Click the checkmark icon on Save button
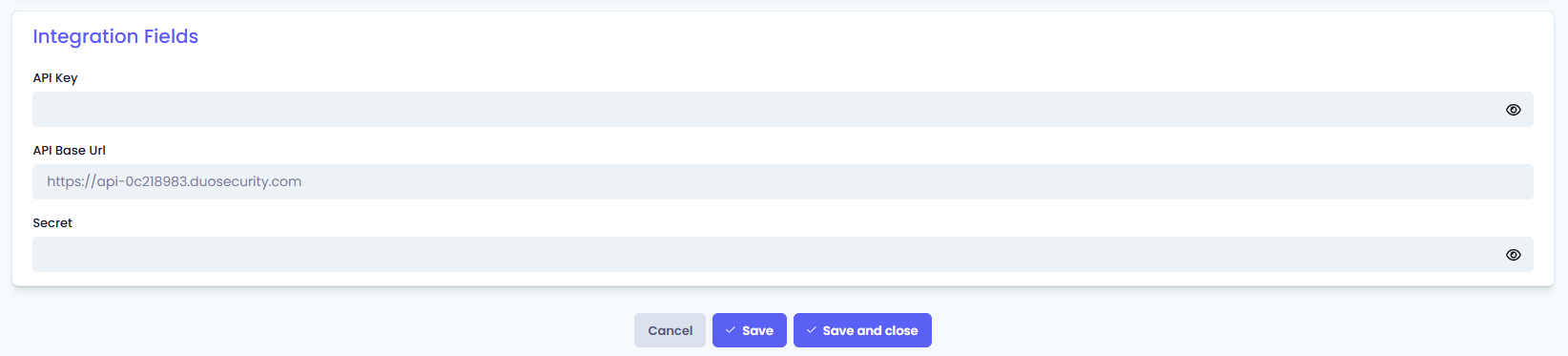The width and height of the screenshot is (1568, 356). [731, 330]
